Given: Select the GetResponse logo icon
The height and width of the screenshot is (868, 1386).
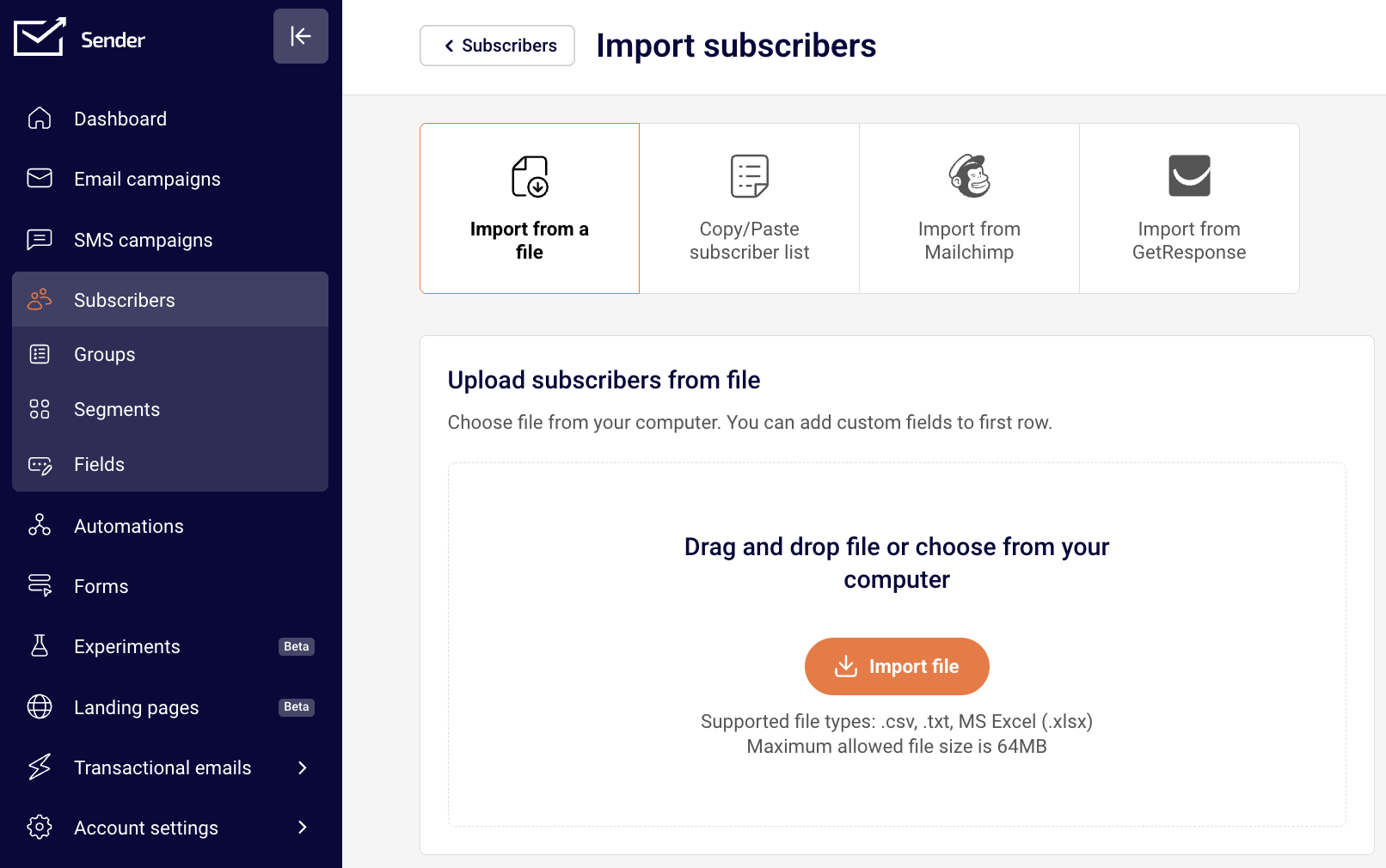Looking at the screenshot, I should click(1189, 176).
